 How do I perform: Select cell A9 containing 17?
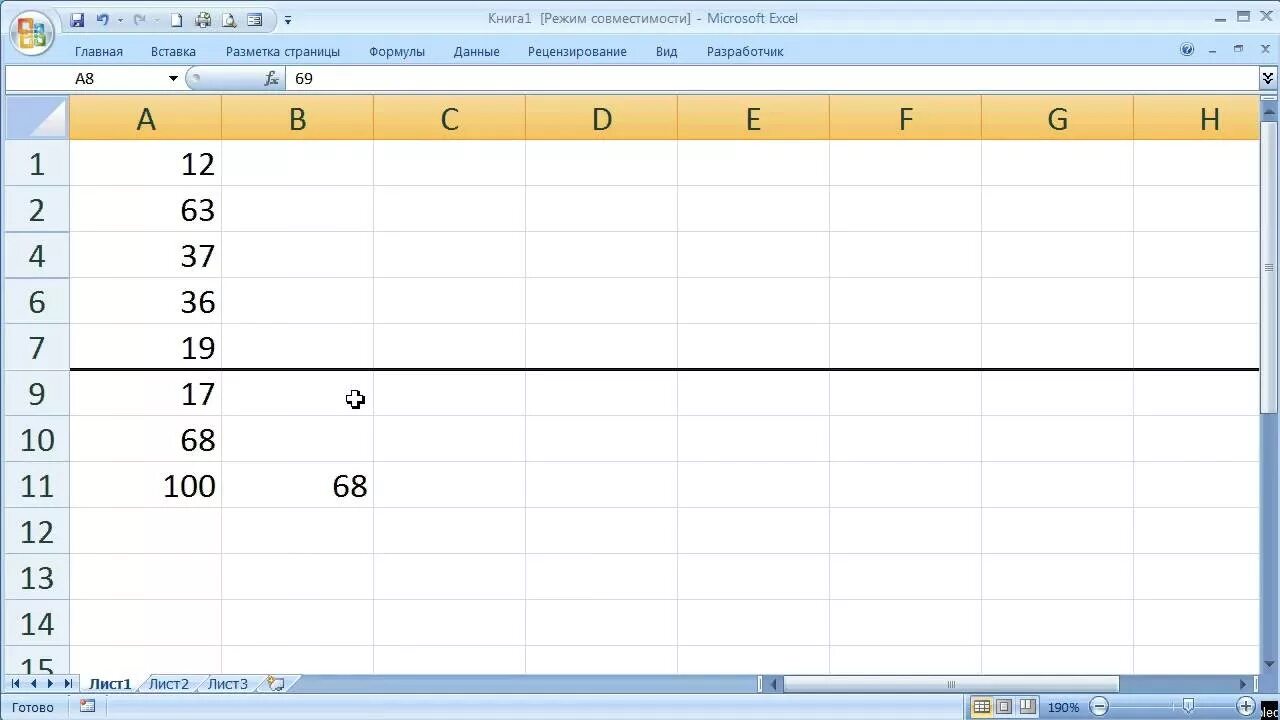146,393
